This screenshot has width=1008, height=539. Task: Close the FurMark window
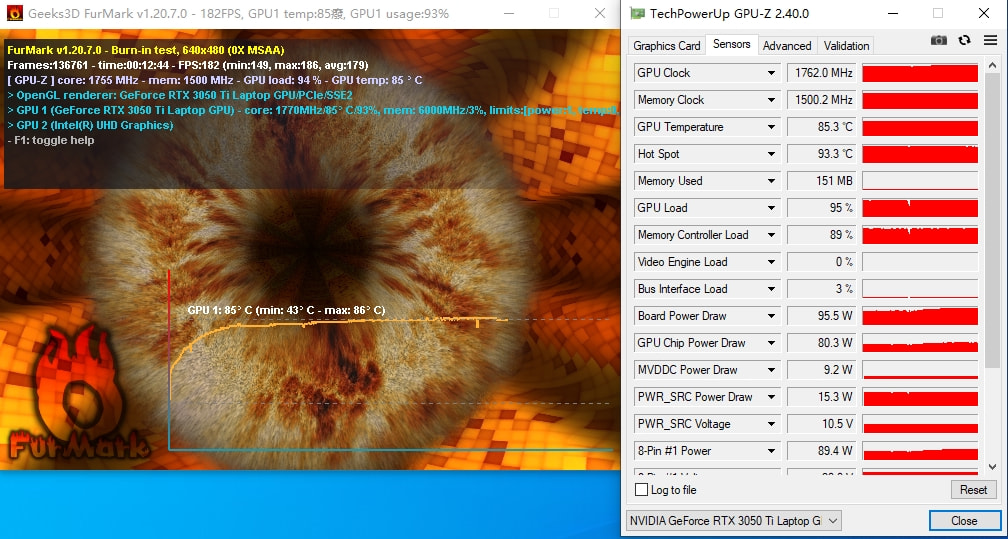pos(599,14)
